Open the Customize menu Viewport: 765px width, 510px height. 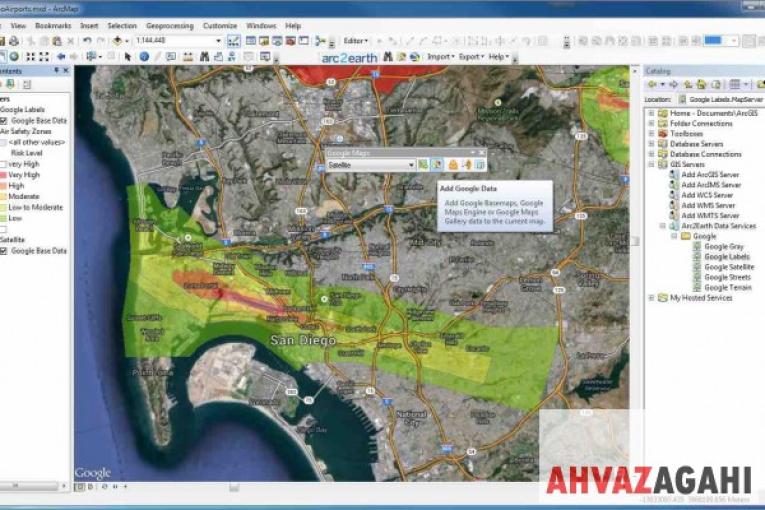click(220, 26)
